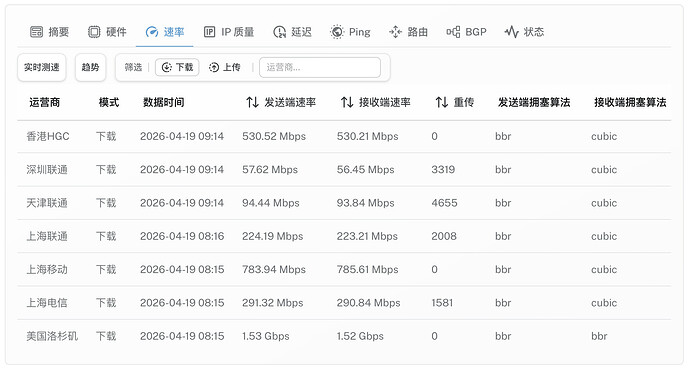This screenshot has width=690, height=369.
Task: Click the 783.94 Mbps send rate
Action: (274, 270)
